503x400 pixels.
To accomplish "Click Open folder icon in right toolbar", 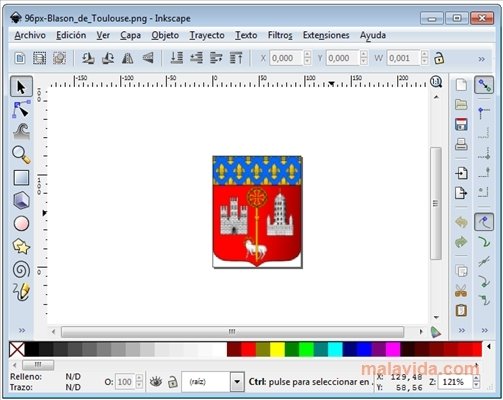I will tap(461, 105).
